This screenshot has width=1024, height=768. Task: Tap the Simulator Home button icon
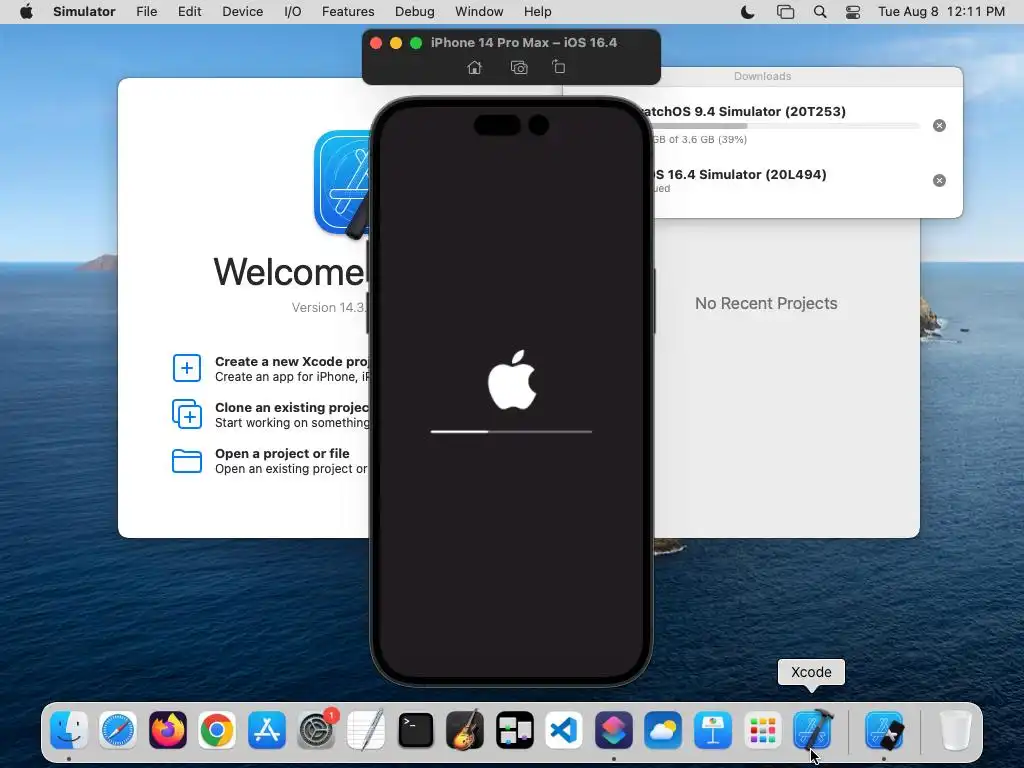click(x=475, y=67)
